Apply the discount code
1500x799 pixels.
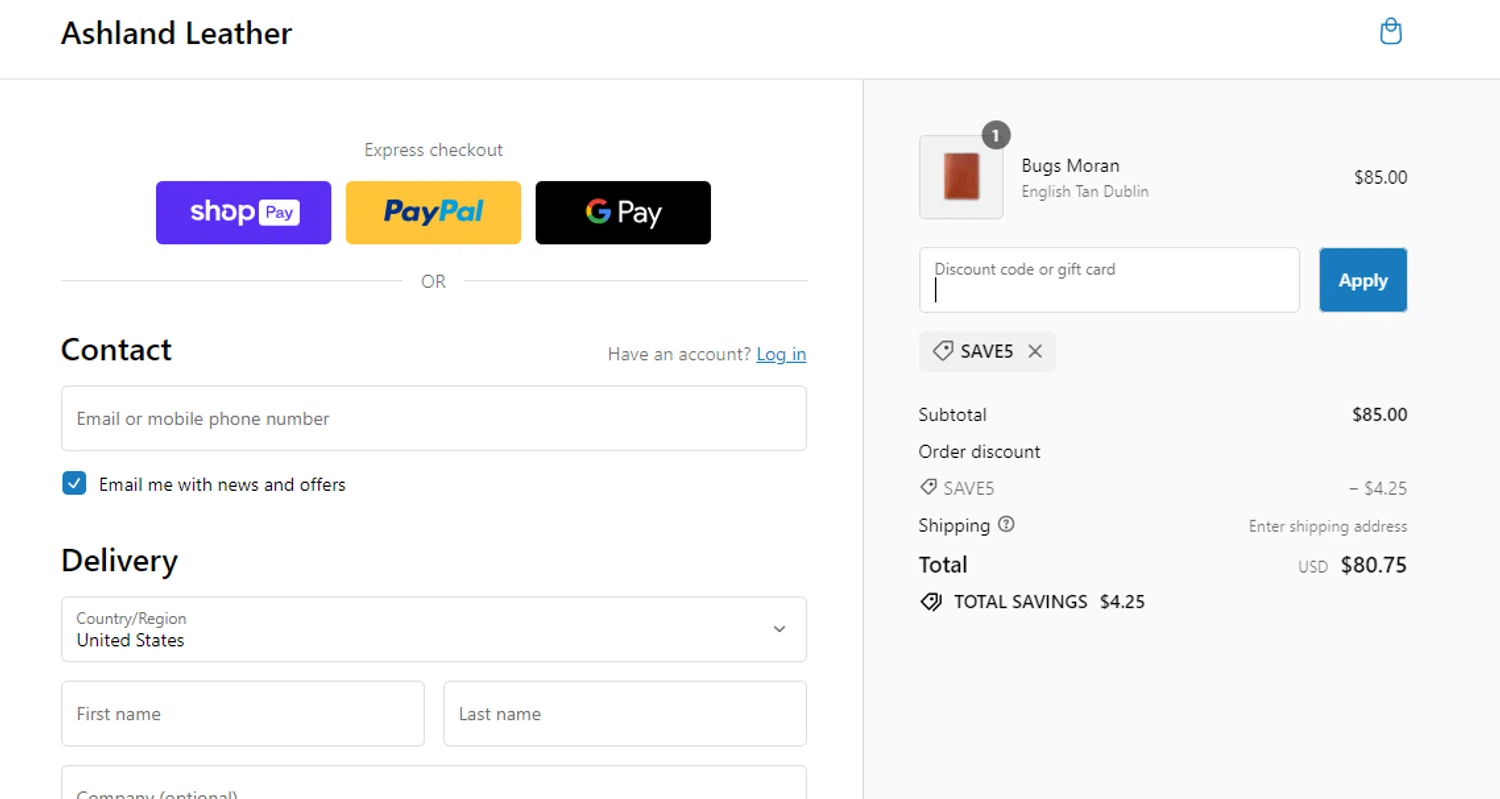[1363, 280]
